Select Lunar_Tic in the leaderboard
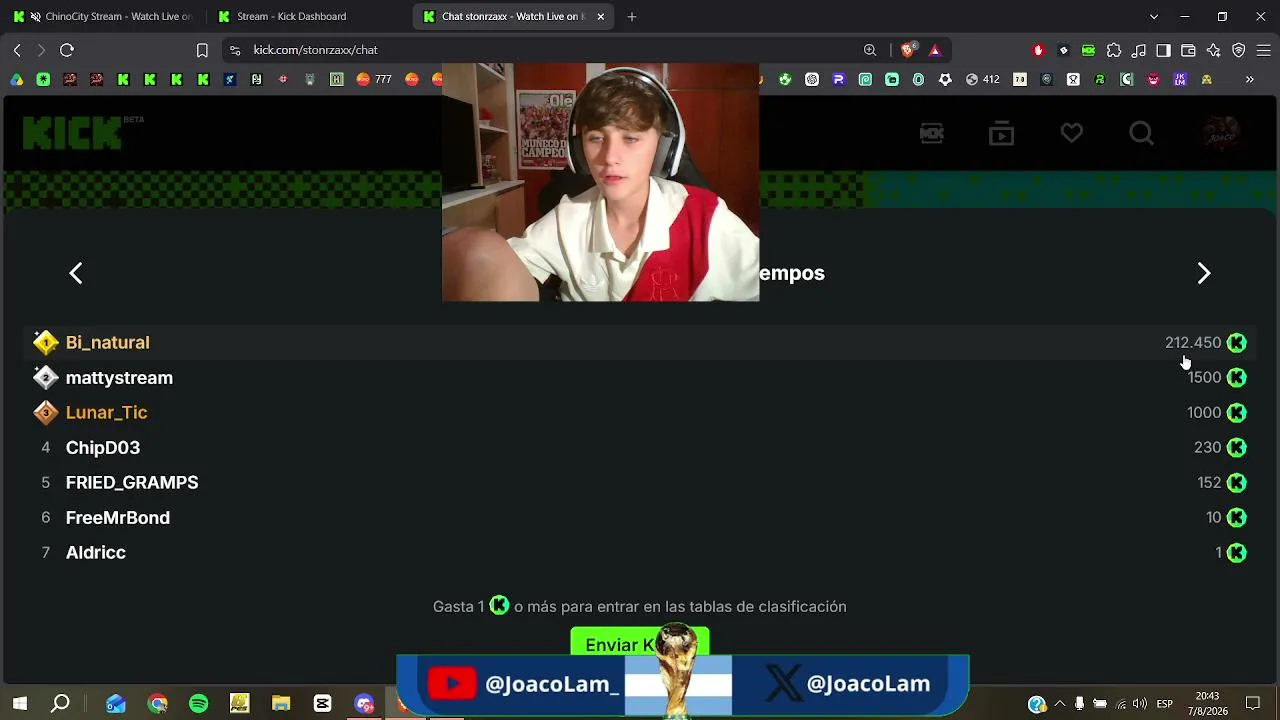The height and width of the screenshot is (720, 1280). click(x=106, y=412)
